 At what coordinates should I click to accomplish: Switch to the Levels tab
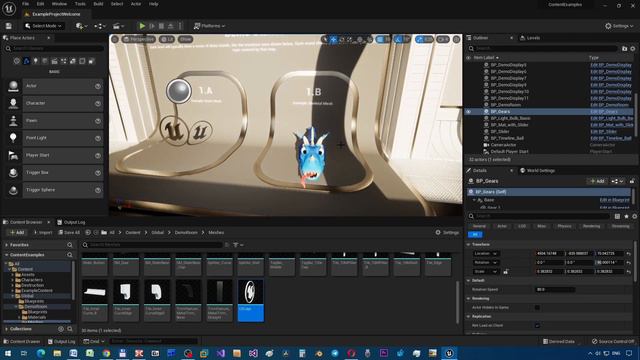529,38
